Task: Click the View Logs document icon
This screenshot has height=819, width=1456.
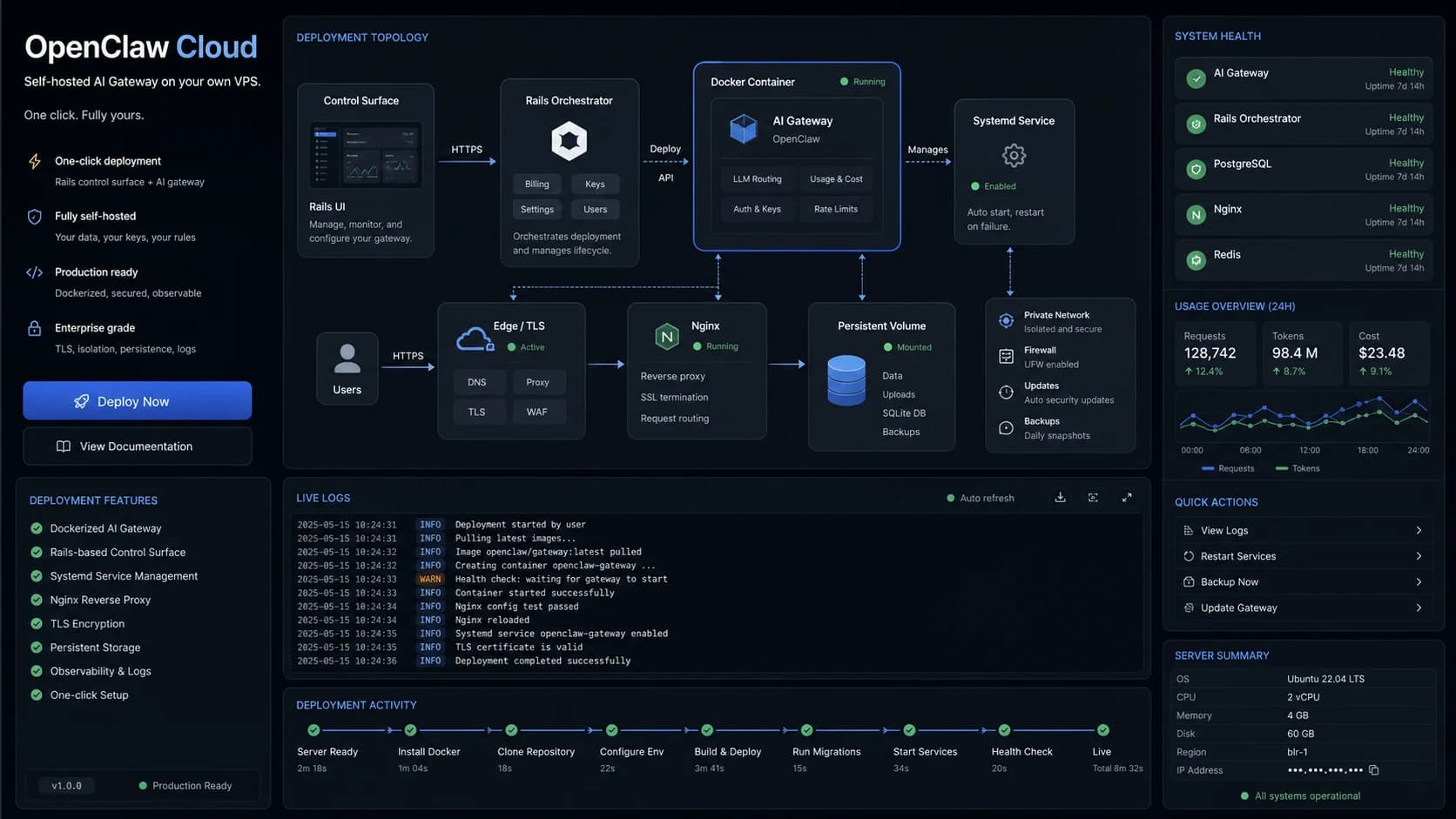Action: pyautogui.click(x=1189, y=530)
